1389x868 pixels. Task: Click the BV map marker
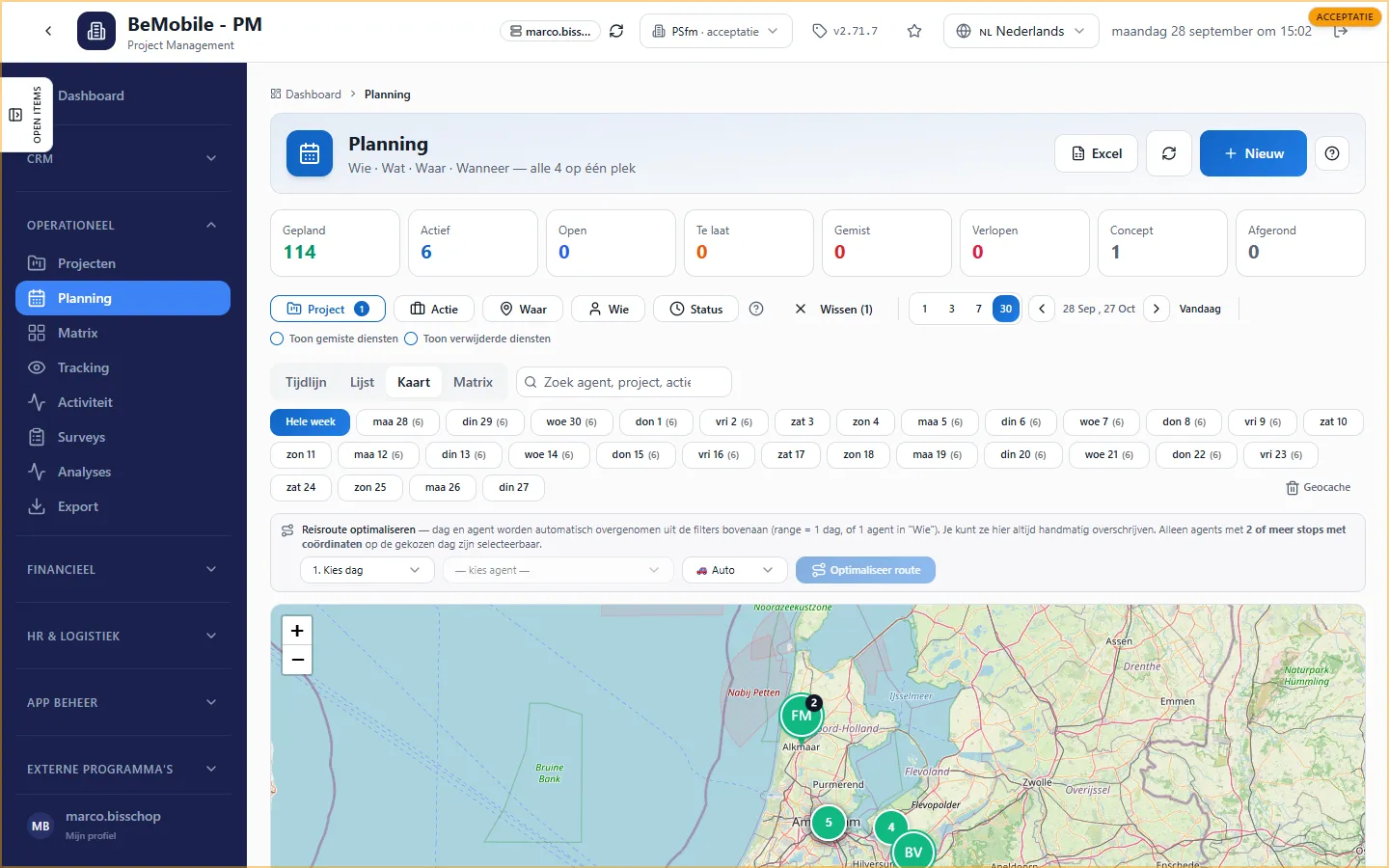tap(913, 852)
